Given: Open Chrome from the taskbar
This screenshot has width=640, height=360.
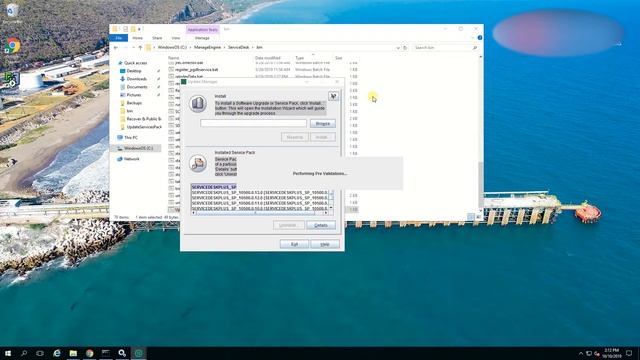Looking at the screenshot, I should 89,353.
